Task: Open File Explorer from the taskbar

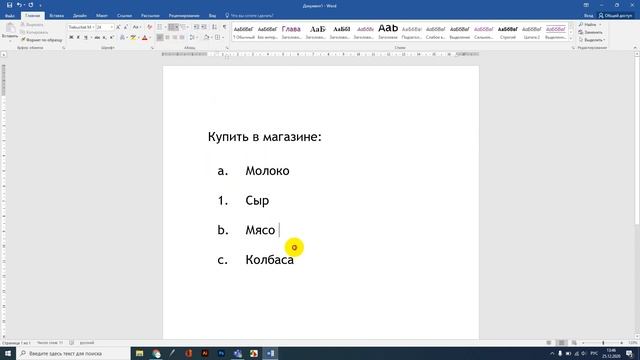Action: click(140, 353)
